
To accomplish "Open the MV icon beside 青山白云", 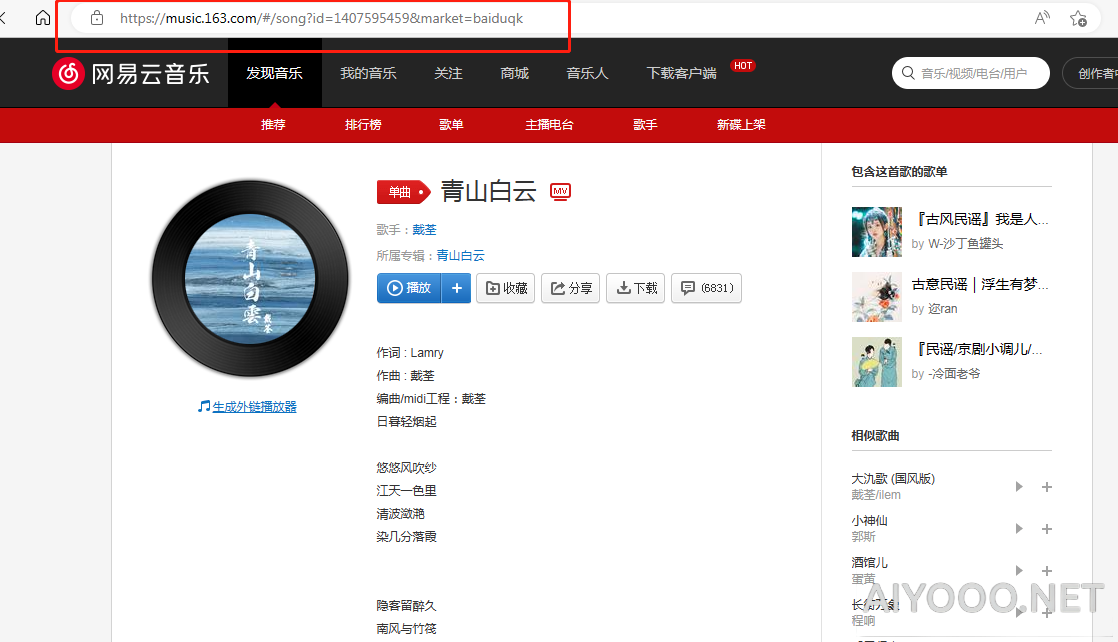I will 560,191.
